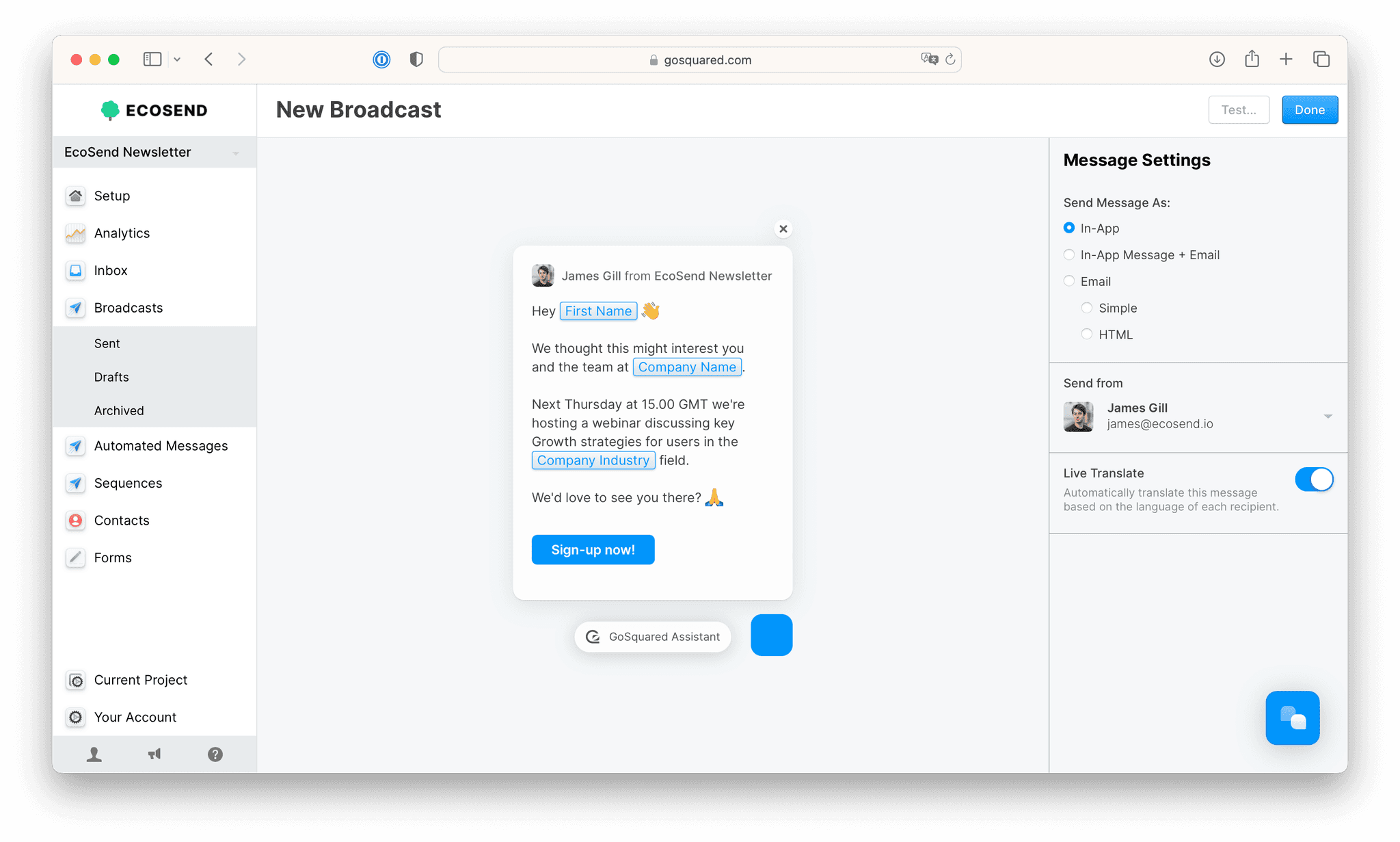Click the Your Account gear icon
The width and height of the screenshot is (1400, 842).
tap(76, 717)
